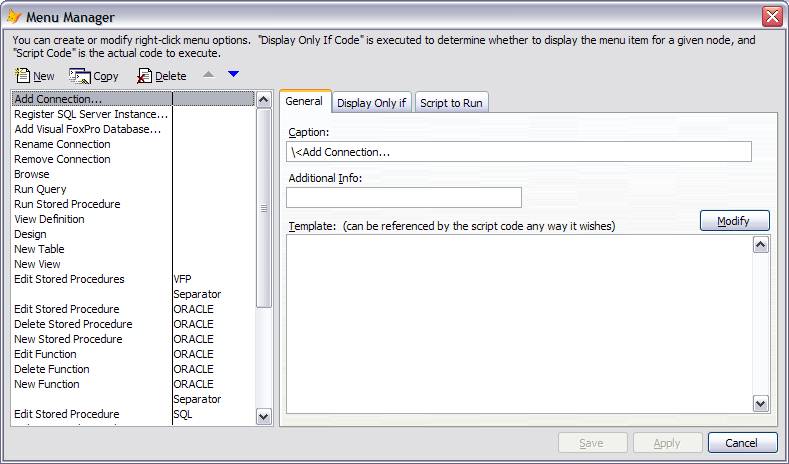
Task: Select the New Table row
Action: (x=133, y=250)
